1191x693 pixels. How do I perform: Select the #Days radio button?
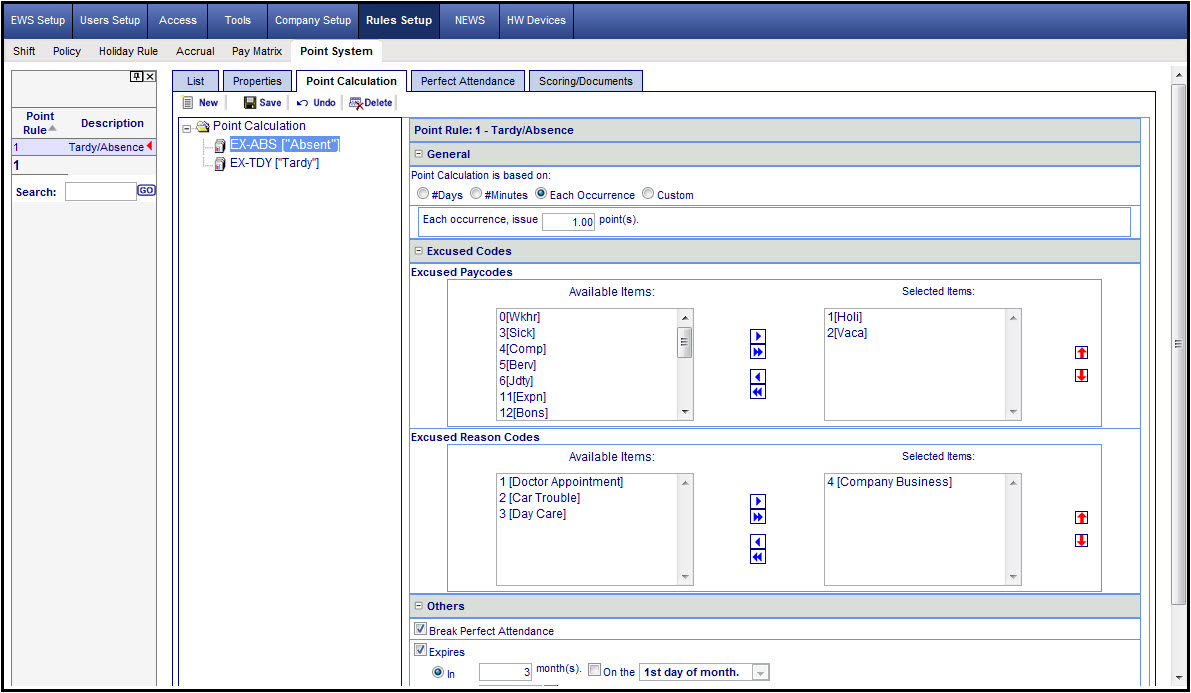423,194
